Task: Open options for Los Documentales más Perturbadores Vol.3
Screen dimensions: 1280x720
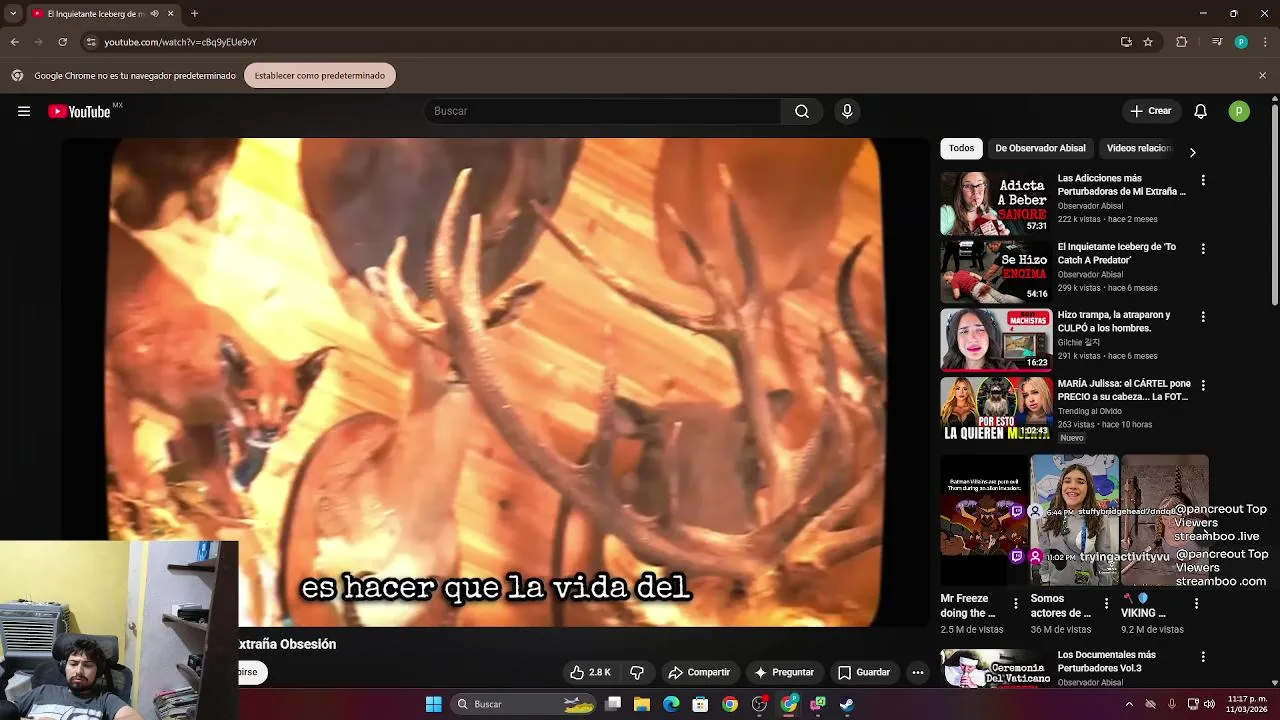Action: [1203, 657]
